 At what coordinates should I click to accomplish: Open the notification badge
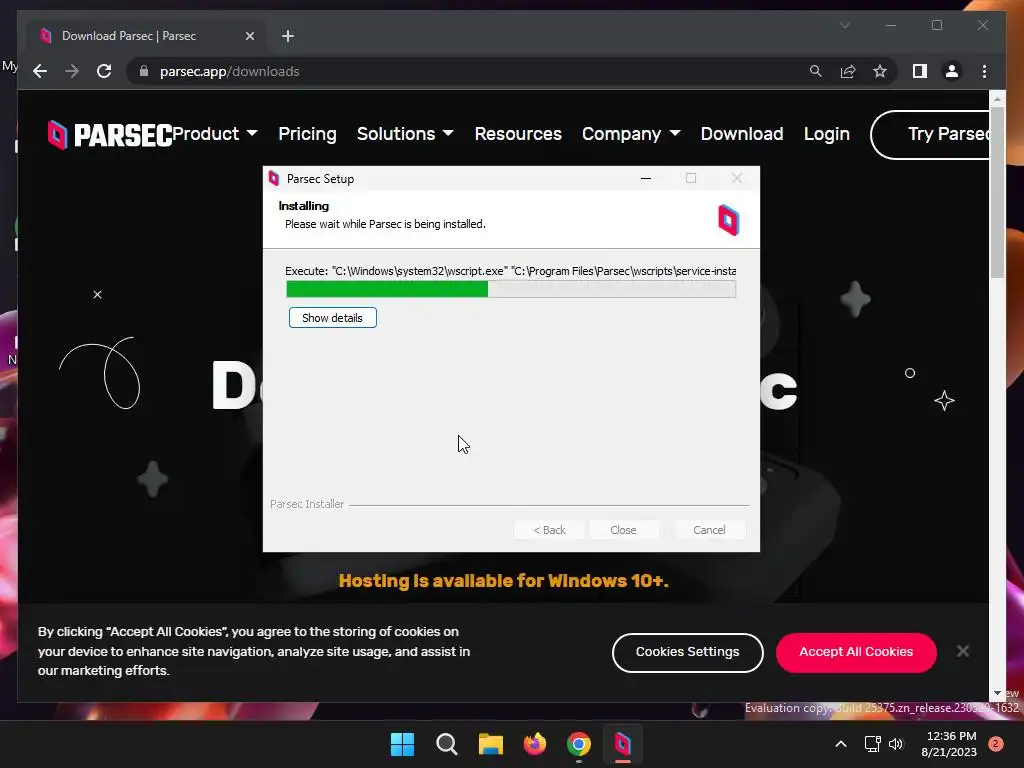(996, 744)
